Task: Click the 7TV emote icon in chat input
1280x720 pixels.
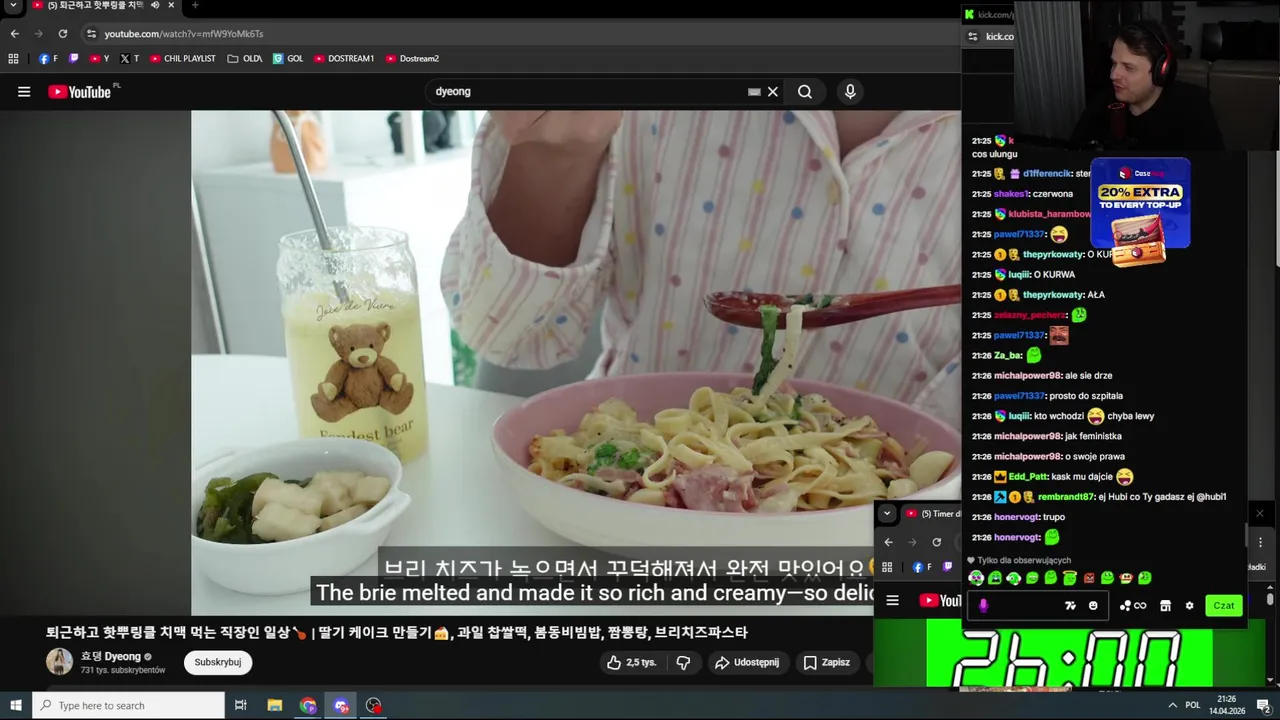Action: coord(1071,605)
